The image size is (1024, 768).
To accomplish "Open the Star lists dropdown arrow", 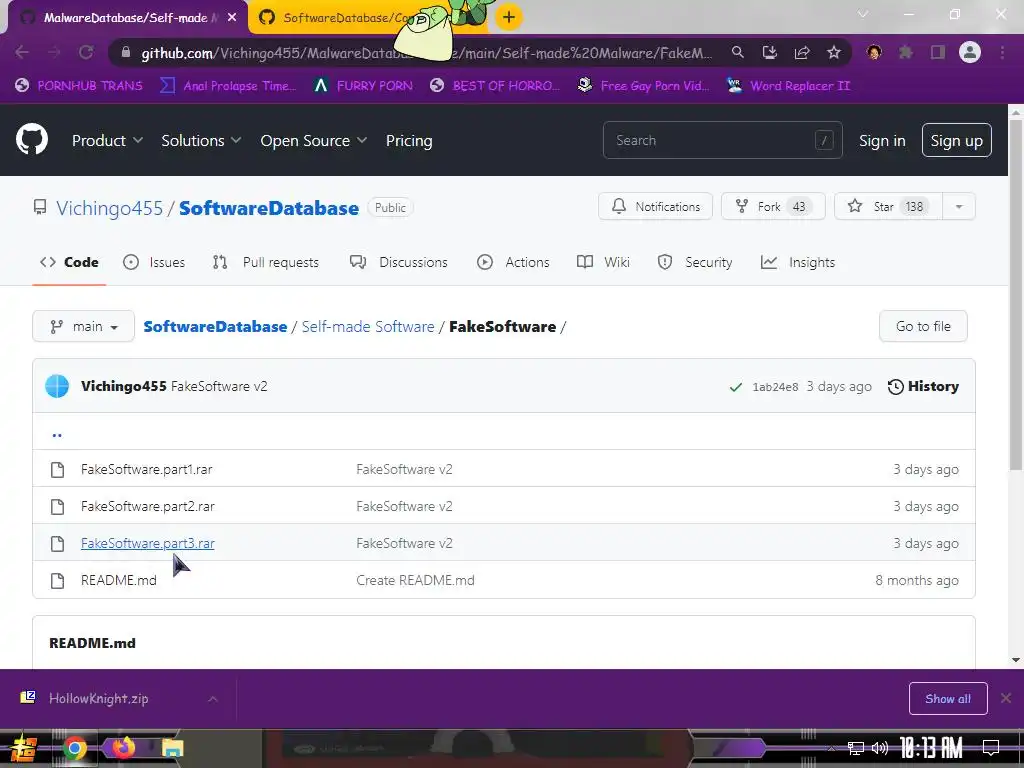I will (x=959, y=206).
